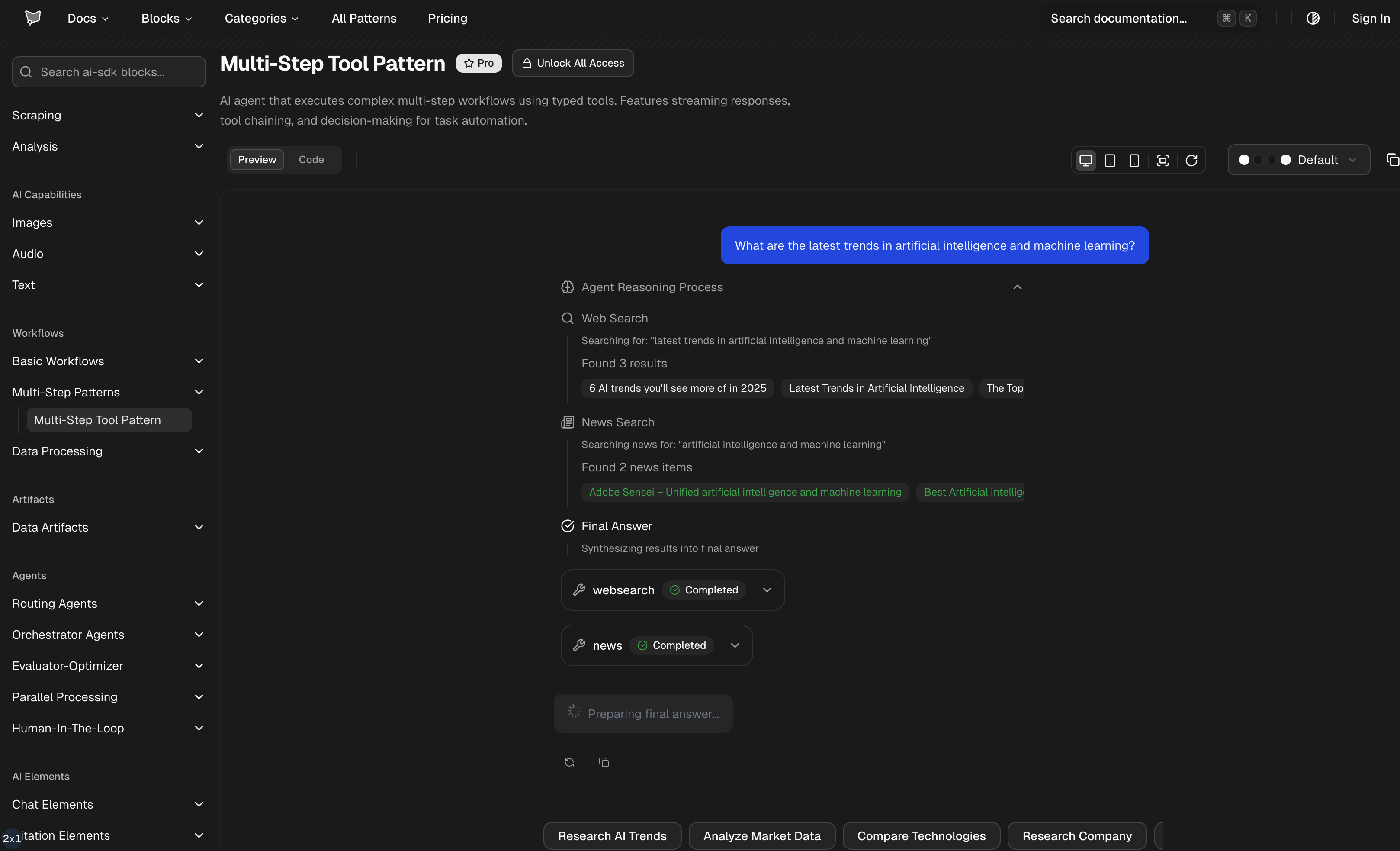Viewport: 1400px width, 851px height.
Task: Open the Blocks menu
Action: [x=165, y=18]
